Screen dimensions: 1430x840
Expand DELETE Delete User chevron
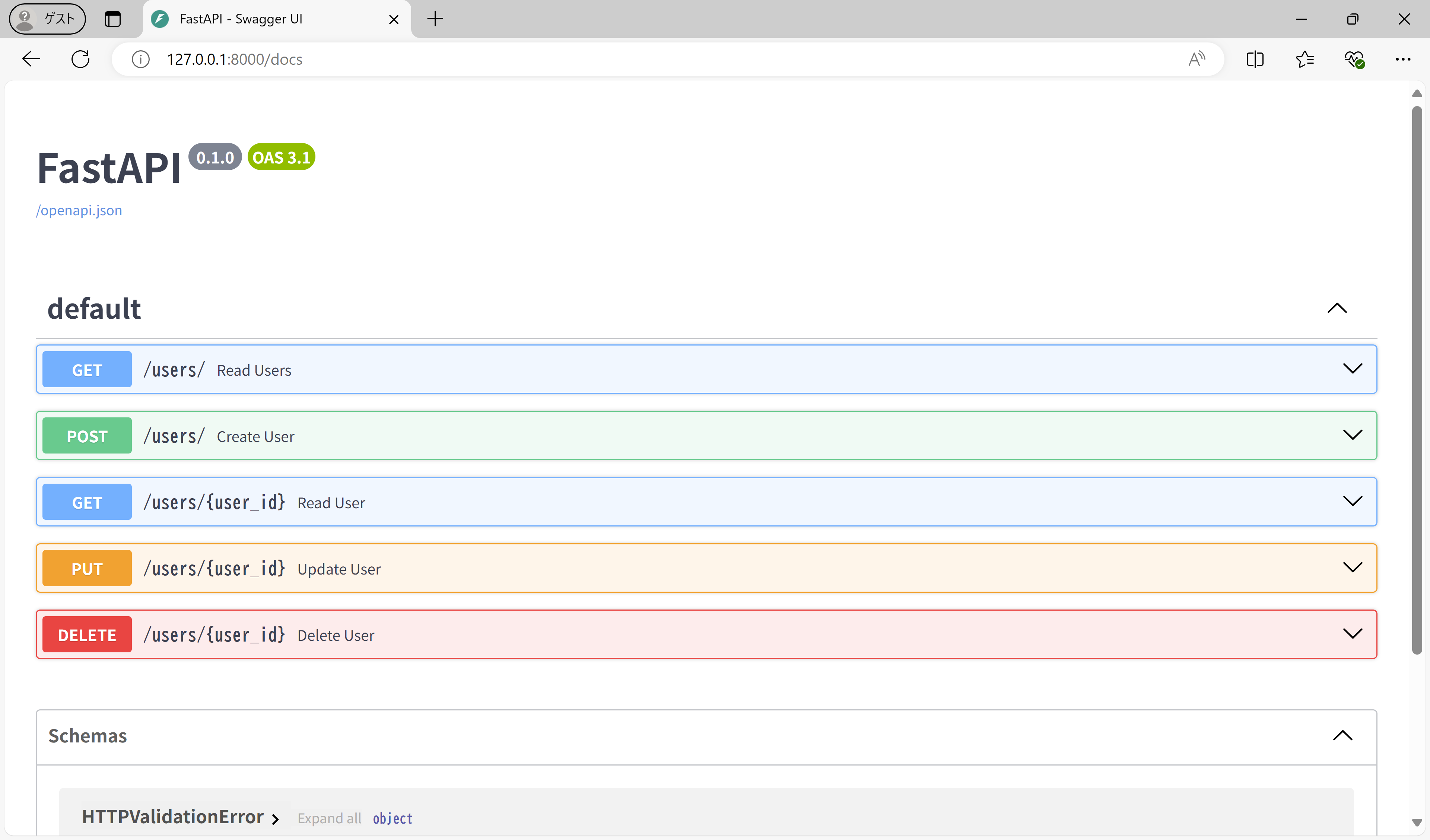tap(1353, 634)
